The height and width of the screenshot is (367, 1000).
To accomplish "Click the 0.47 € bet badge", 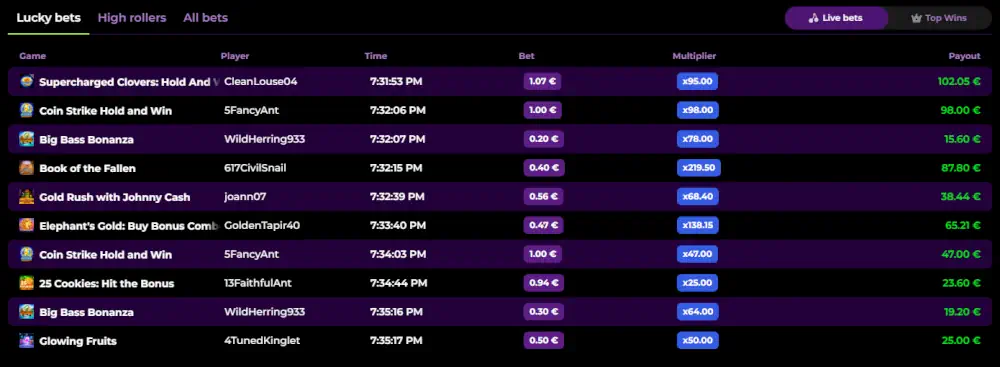I will coord(544,225).
